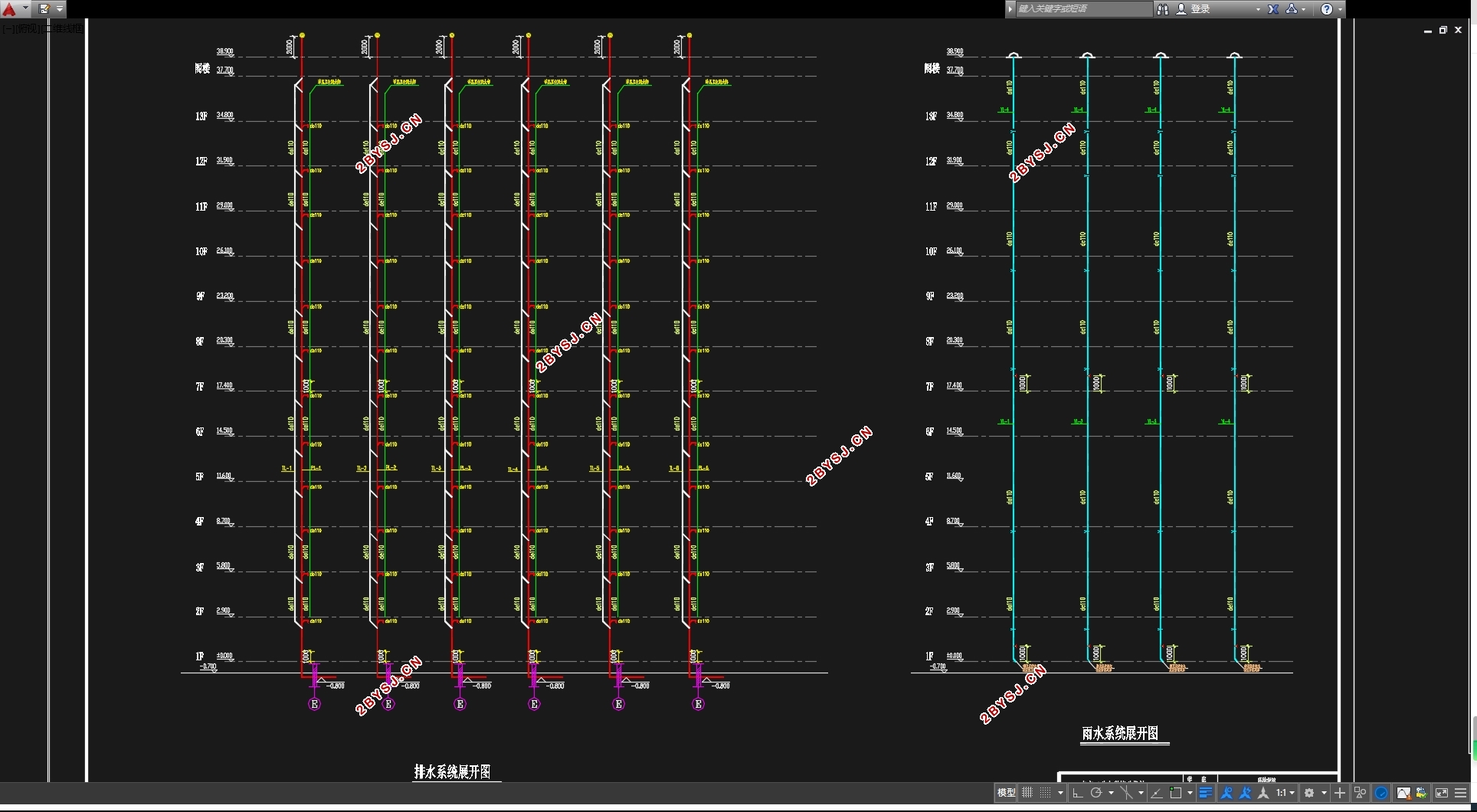Expand workspace switching dropdown arrow
Viewport: 1477px width, 812px height.
[1324, 793]
